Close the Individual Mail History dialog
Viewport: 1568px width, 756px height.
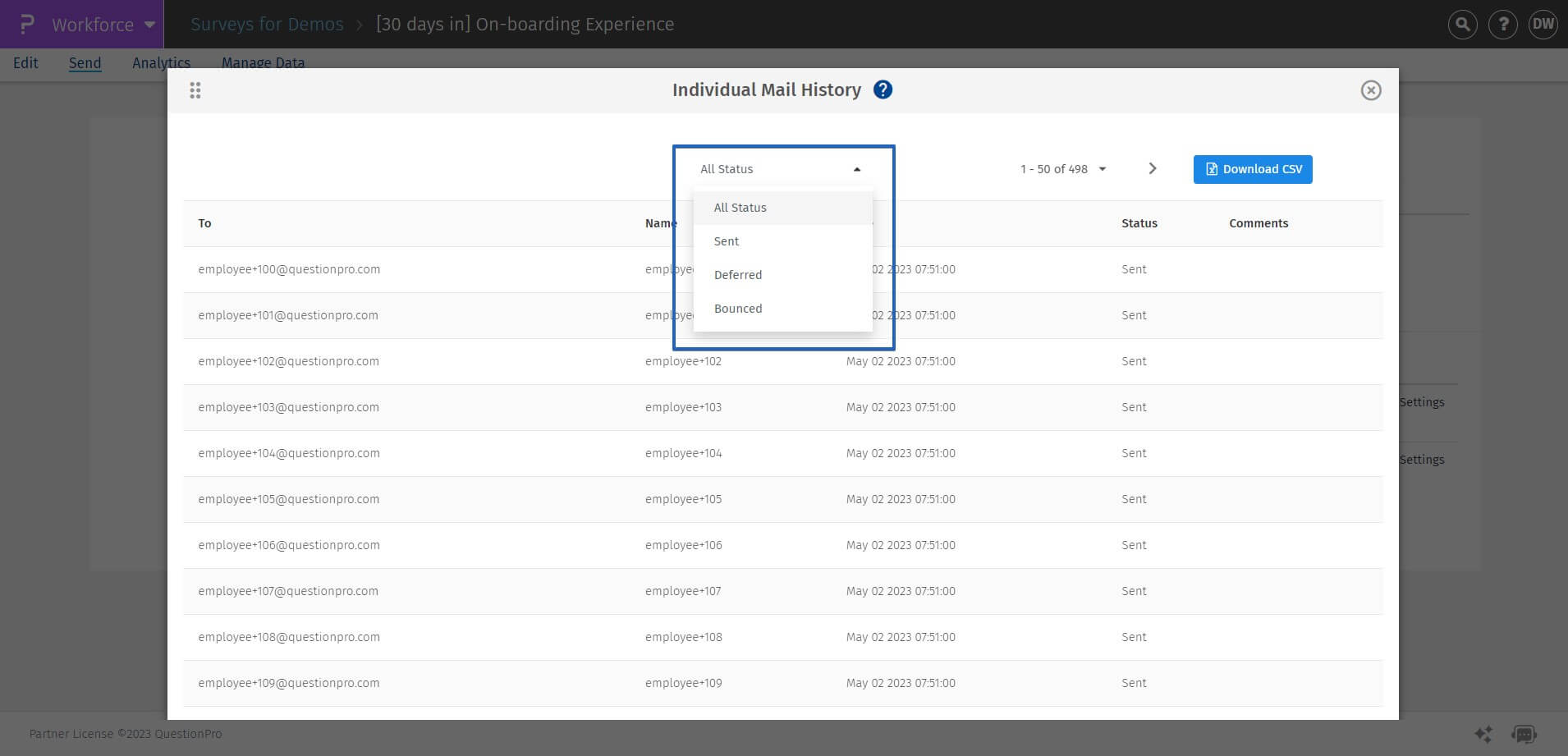point(1370,90)
